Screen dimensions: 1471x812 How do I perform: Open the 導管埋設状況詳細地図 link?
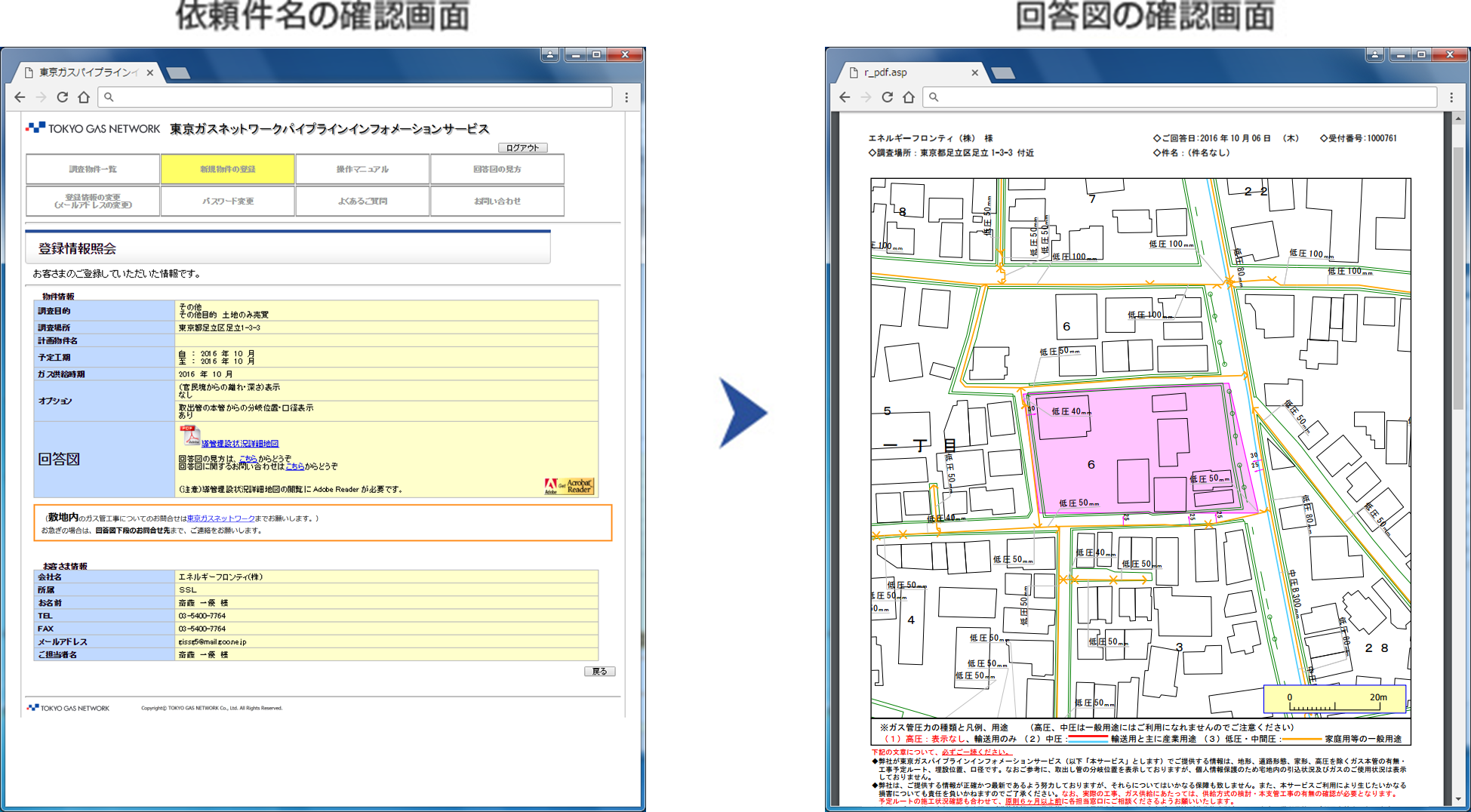[x=240, y=444]
